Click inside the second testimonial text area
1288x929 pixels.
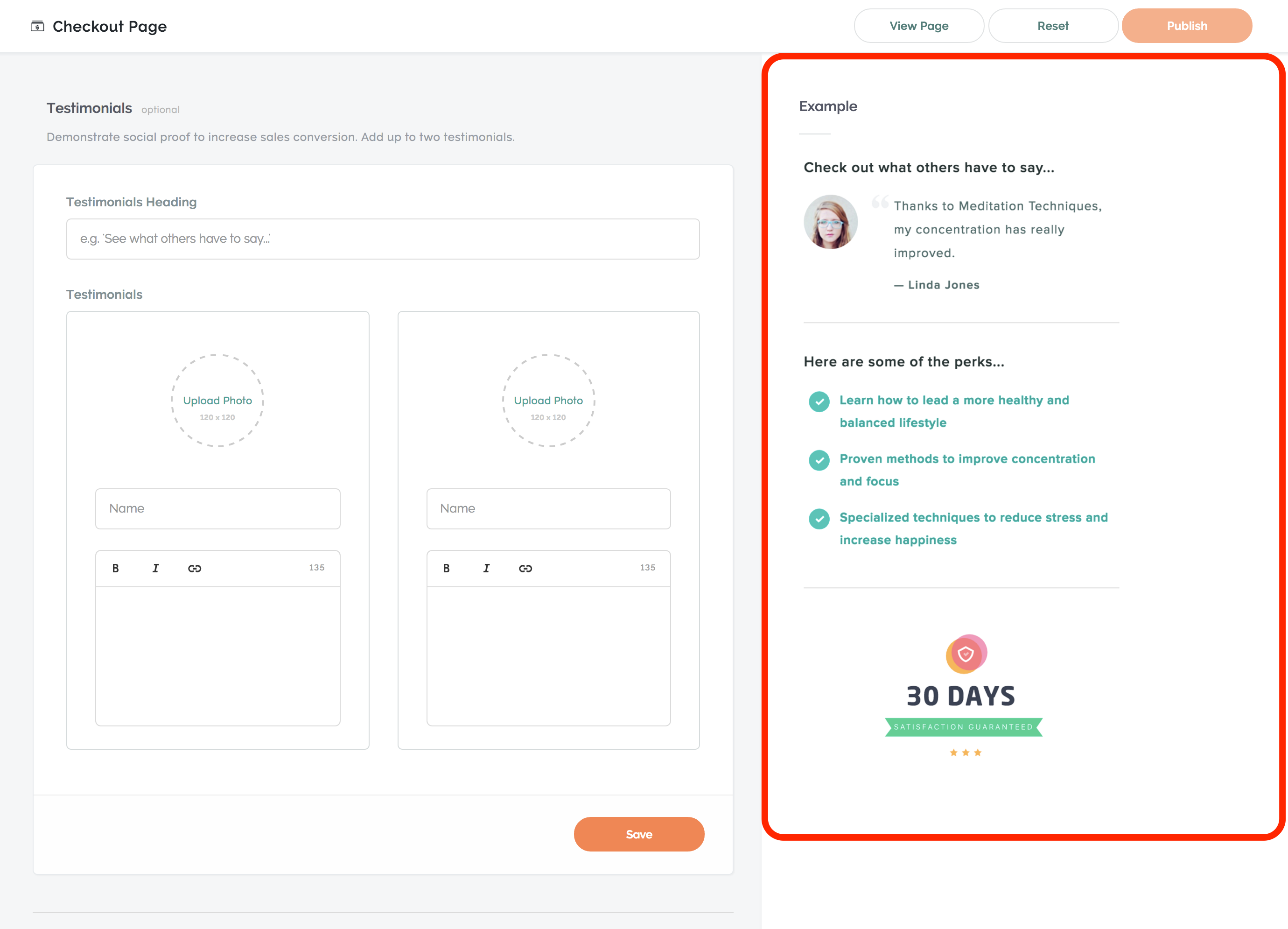click(549, 656)
